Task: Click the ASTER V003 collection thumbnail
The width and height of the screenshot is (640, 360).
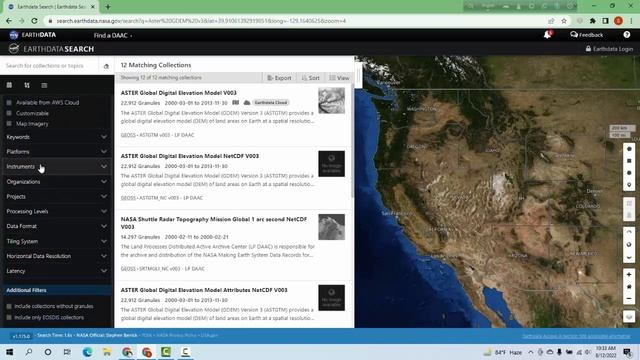Action: point(331,100)
